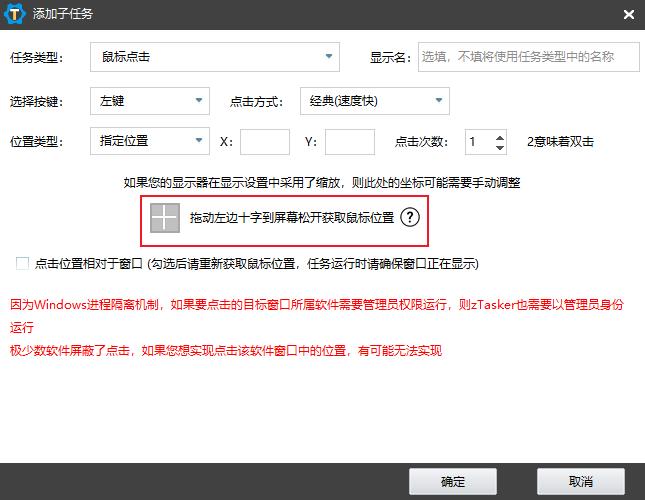
Task: Close the 添加子任务 dialog
Action: (x=629, y=14)
